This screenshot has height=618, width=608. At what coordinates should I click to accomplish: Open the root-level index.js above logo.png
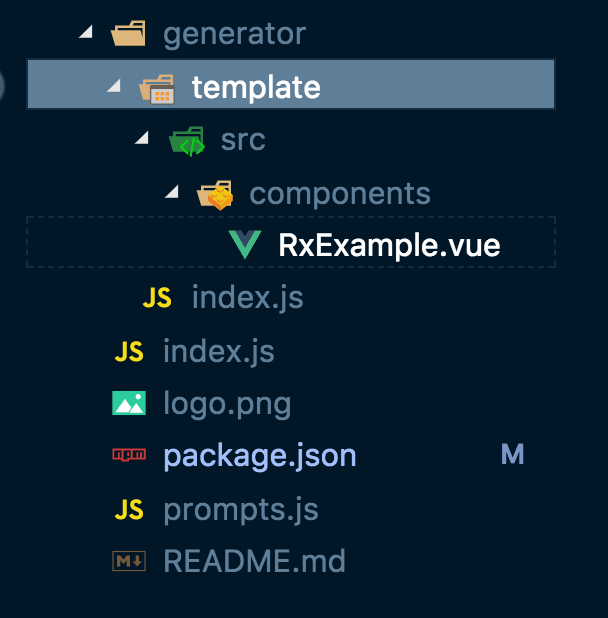click(219, 352)
